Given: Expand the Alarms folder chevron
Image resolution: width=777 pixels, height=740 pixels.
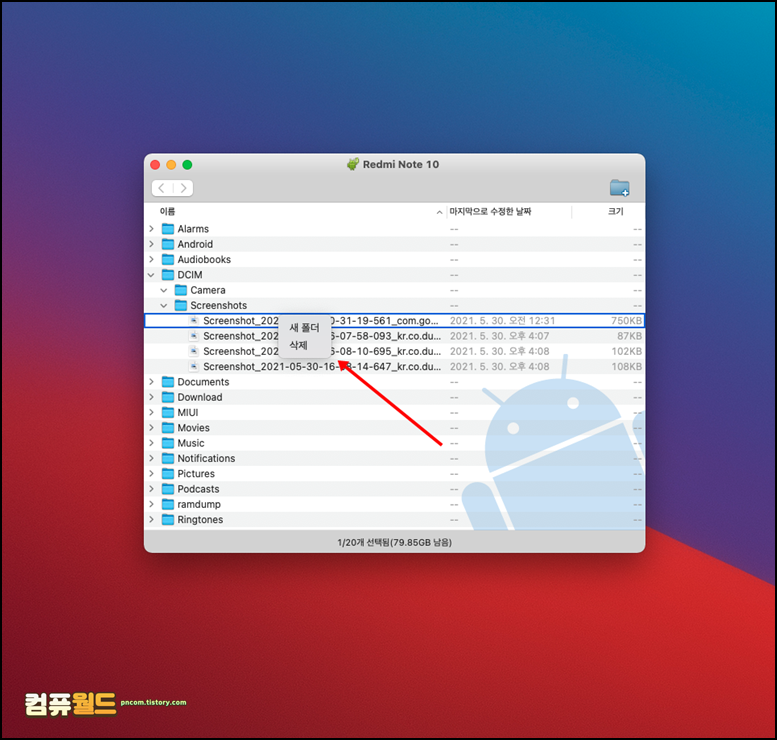Looking at the screenshot, I should click(152, 229).
